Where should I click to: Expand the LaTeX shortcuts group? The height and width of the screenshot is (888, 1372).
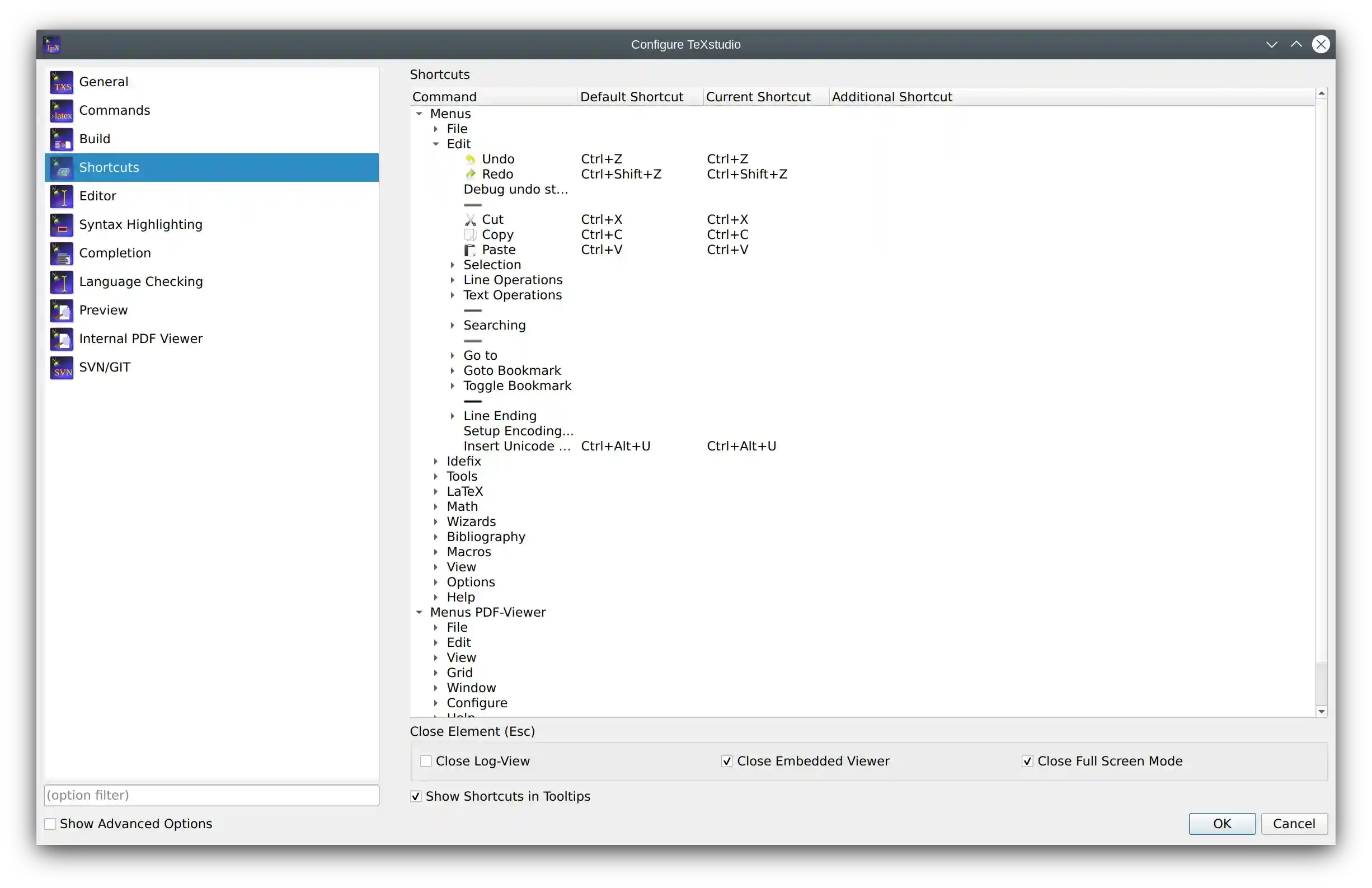click(x=436, y=491)
